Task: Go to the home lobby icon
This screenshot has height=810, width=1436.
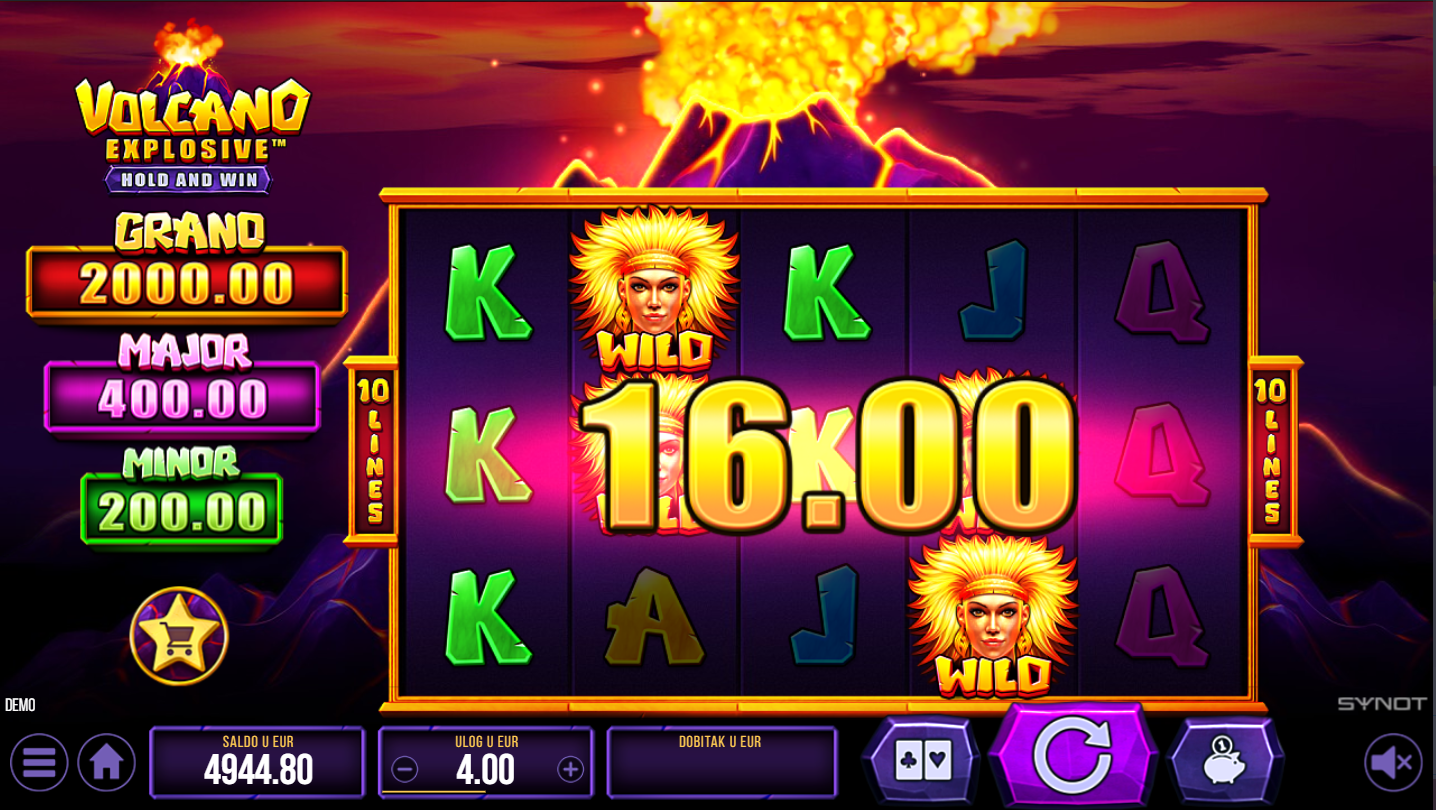Action: coord(107,763)
